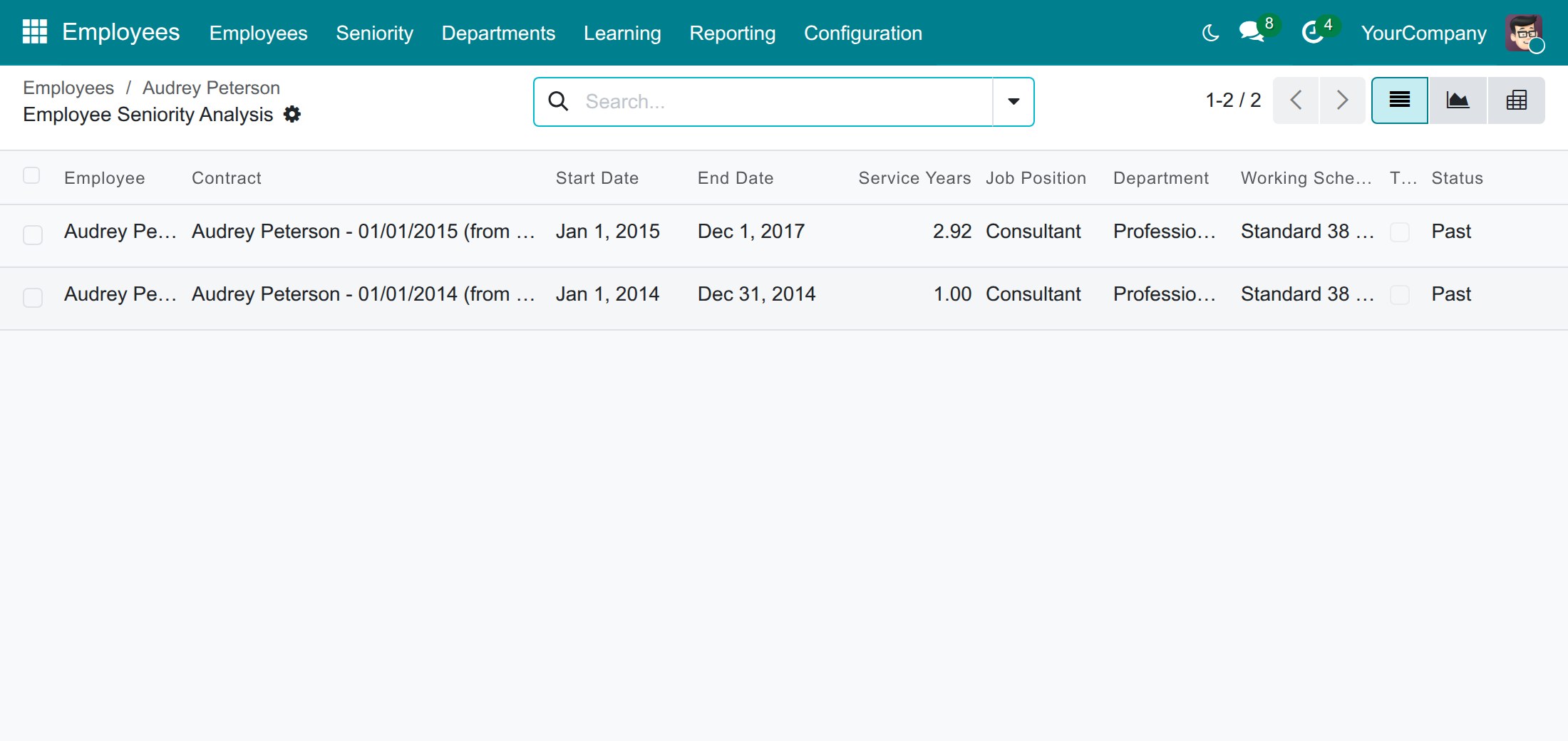
Task: Sort by Start Date column header
Action: tap(597, 178)
